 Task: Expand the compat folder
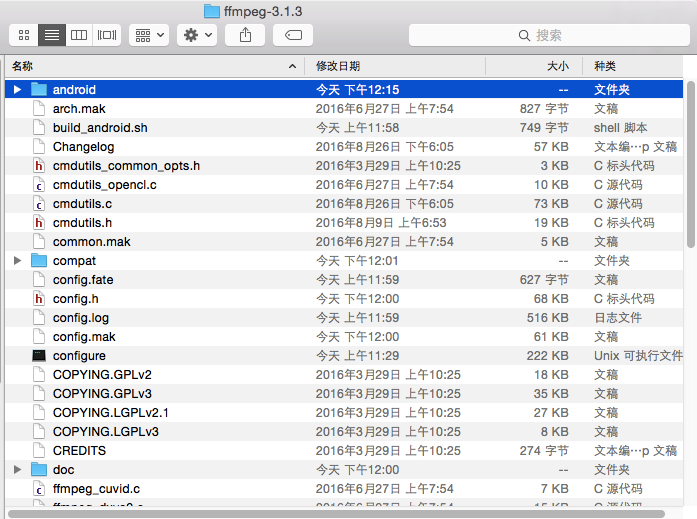(17, 261)
